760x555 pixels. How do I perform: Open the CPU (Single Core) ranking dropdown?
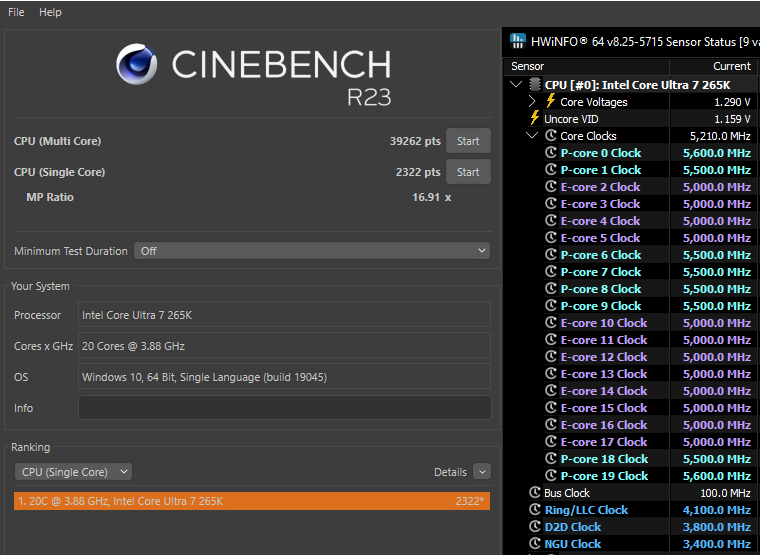point(73,472)
